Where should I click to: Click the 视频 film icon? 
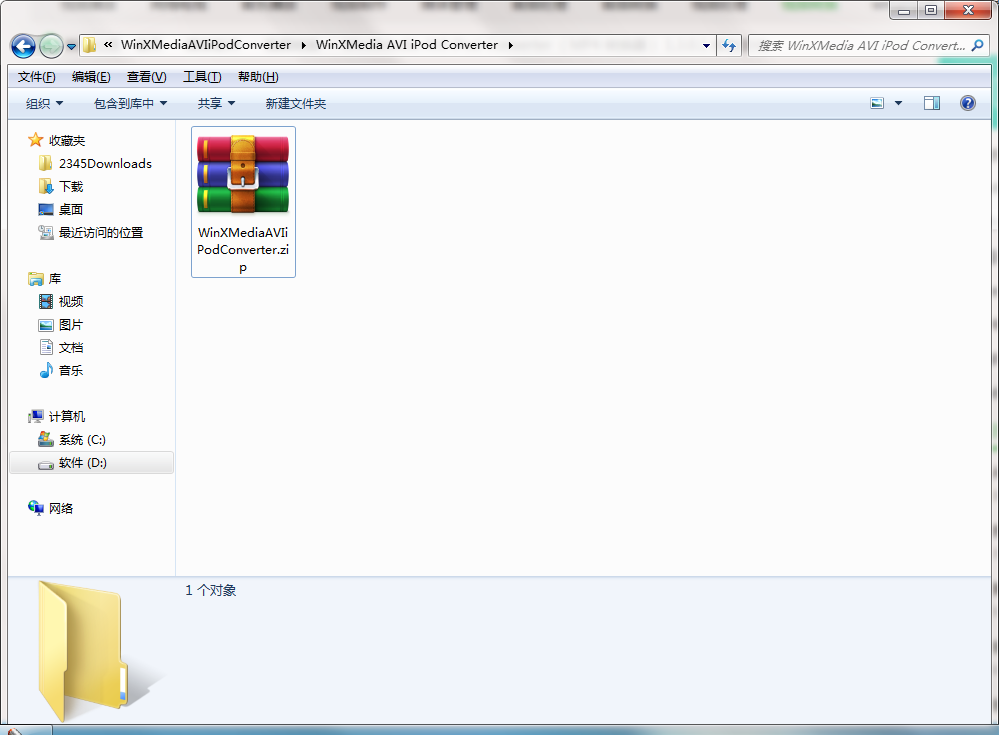pyautogui.click(x=46, y=302)
